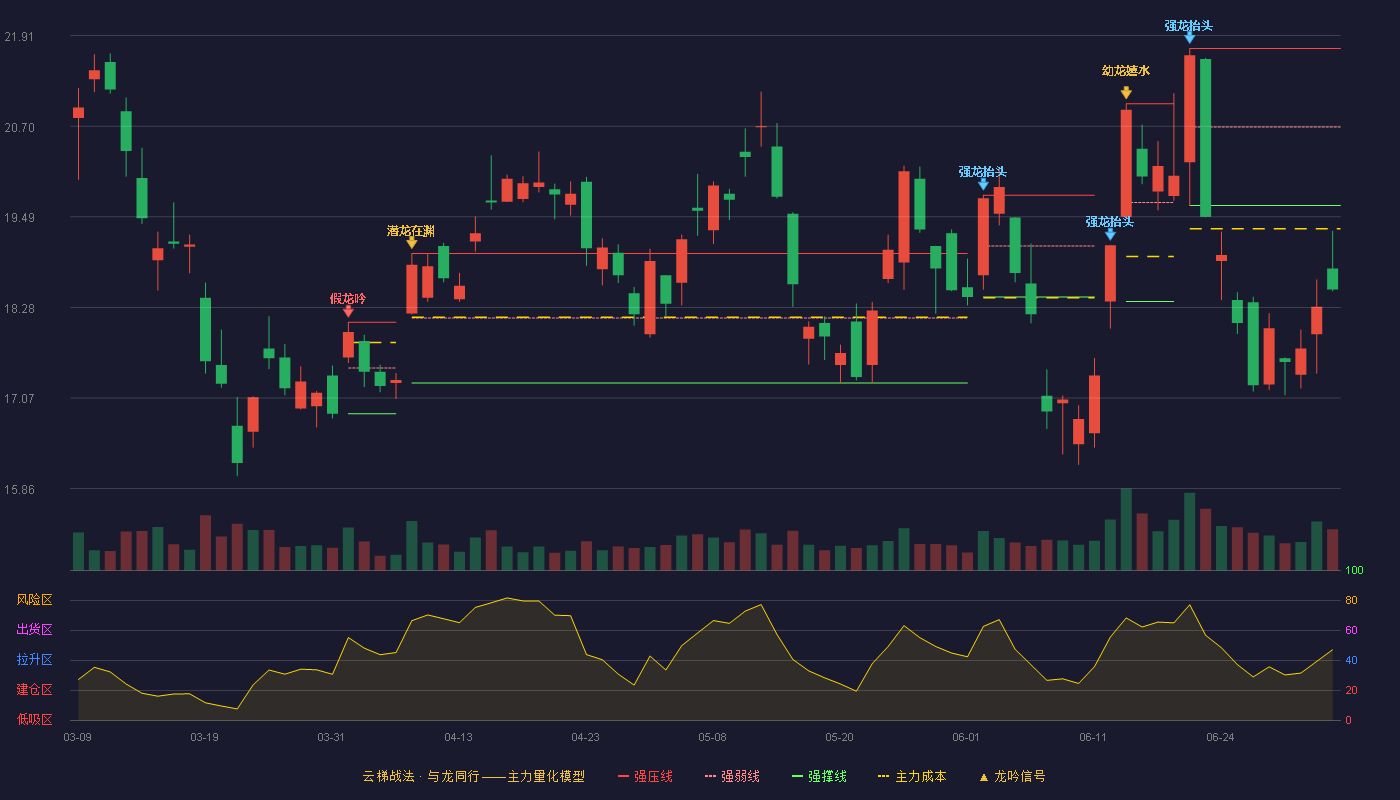Click the 03-19 date label
The height and width of the screenshot is (800, 1400).
pyautogui.click(x=204, y=737)
